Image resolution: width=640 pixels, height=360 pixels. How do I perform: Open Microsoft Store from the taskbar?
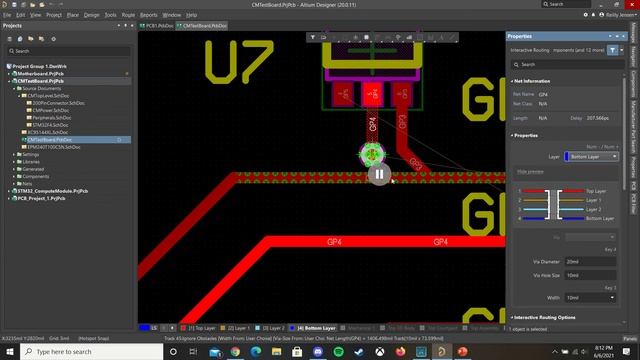(297, 351)
